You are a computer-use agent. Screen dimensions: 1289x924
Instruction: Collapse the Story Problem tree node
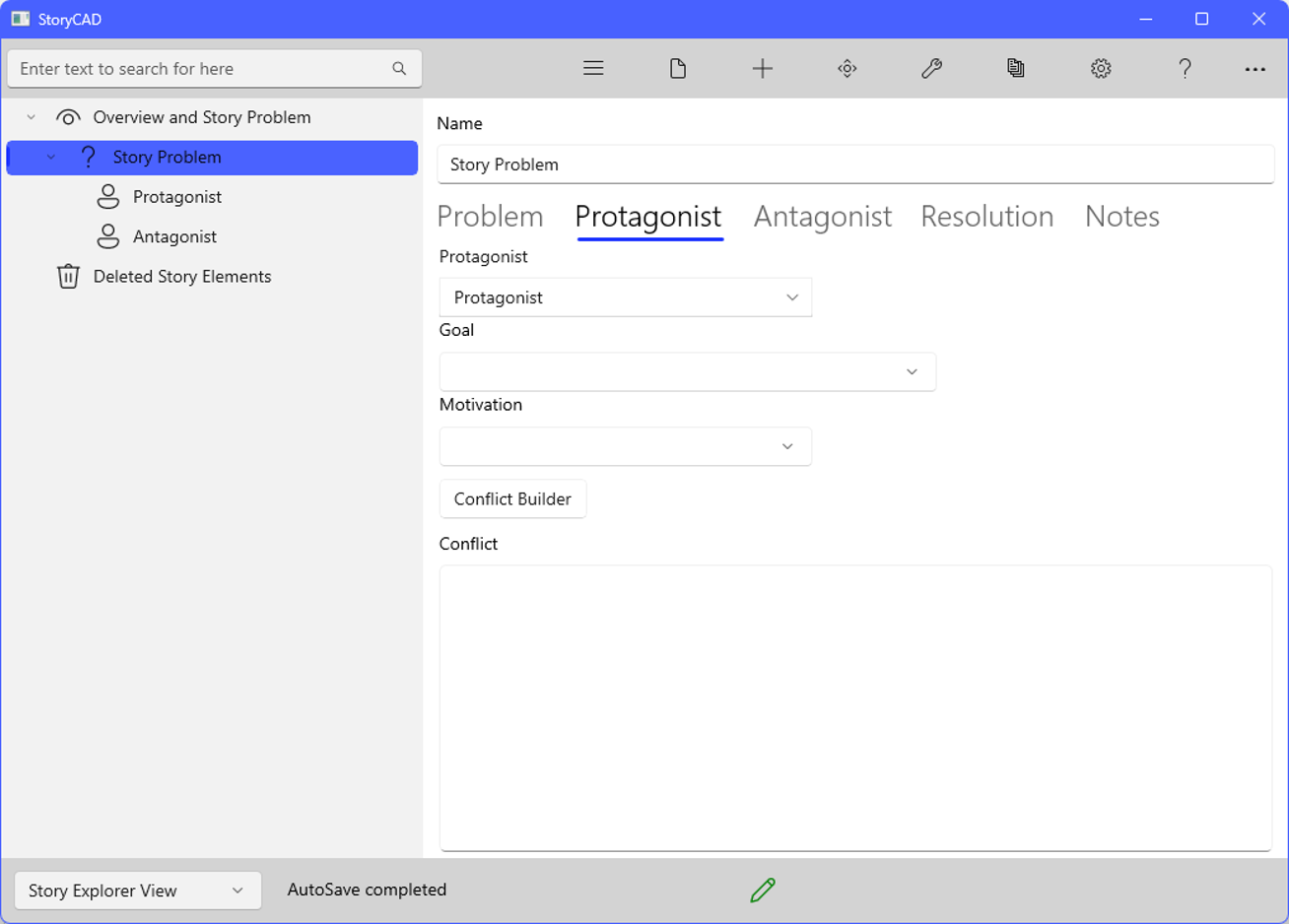[x=51, y=158]
